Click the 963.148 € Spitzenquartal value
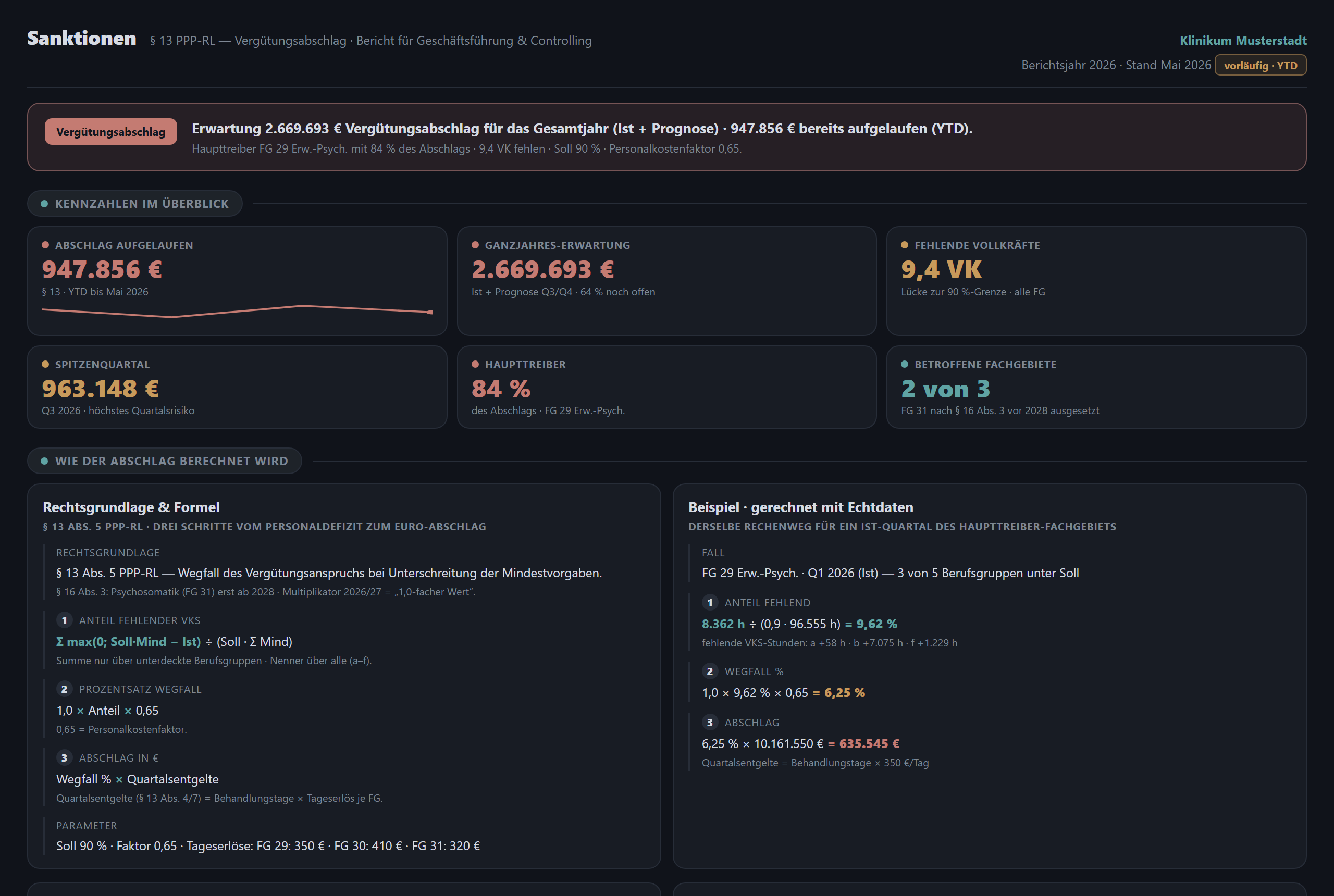This screenshot has width=1334, height=896. point(101,389)
